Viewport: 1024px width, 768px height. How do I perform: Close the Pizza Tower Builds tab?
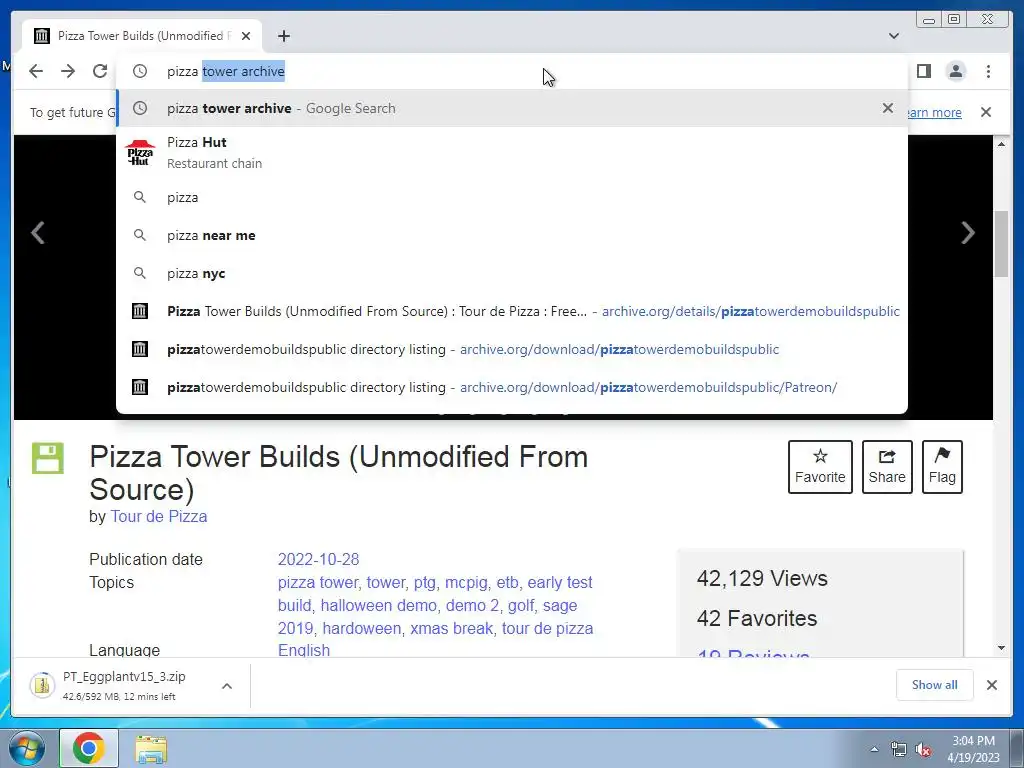246,36
